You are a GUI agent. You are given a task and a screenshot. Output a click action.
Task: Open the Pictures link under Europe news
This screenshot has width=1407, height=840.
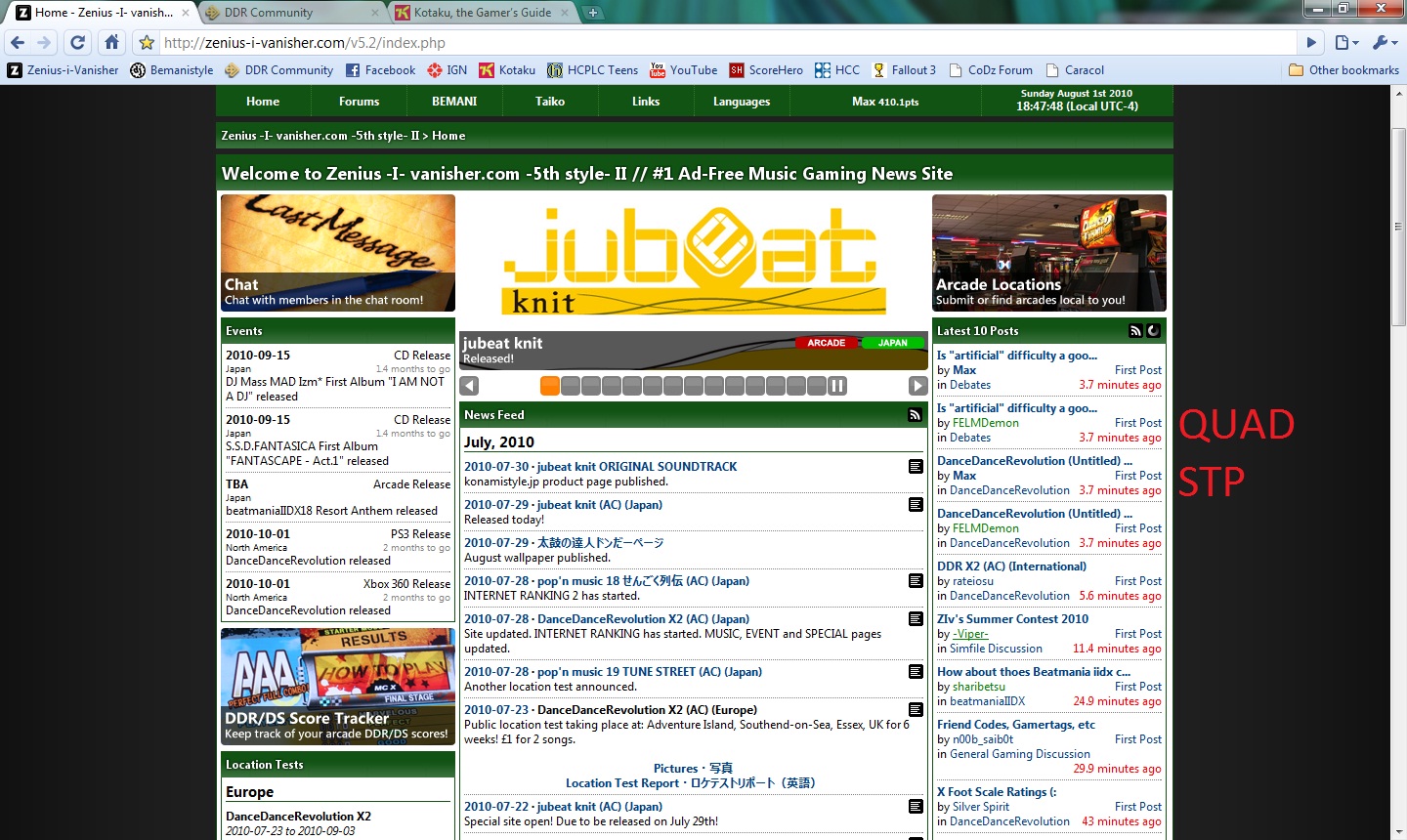point(693,769)
